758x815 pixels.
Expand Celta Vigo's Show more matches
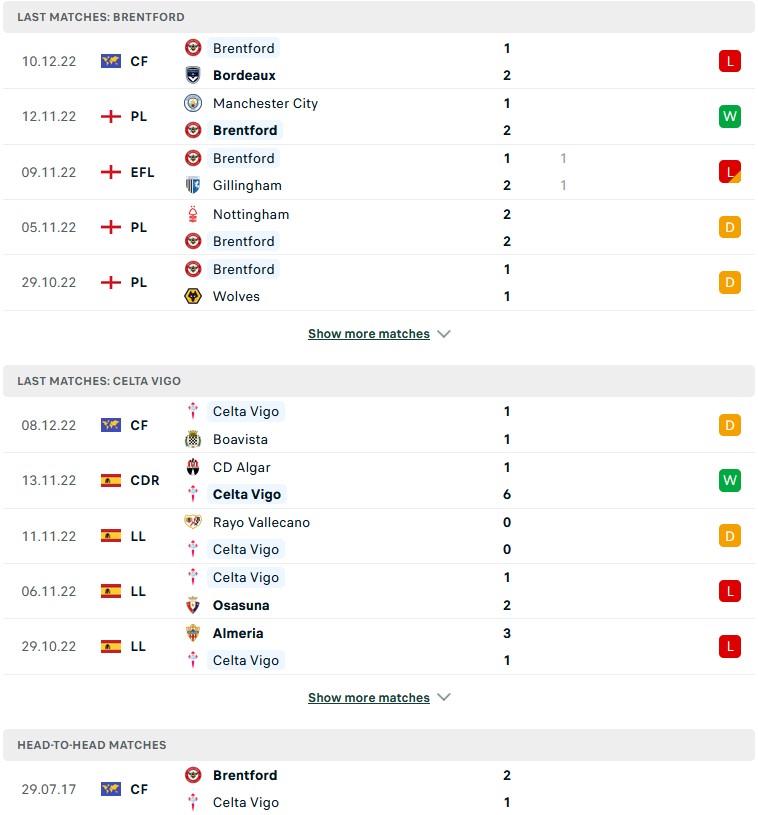[379, 698]
